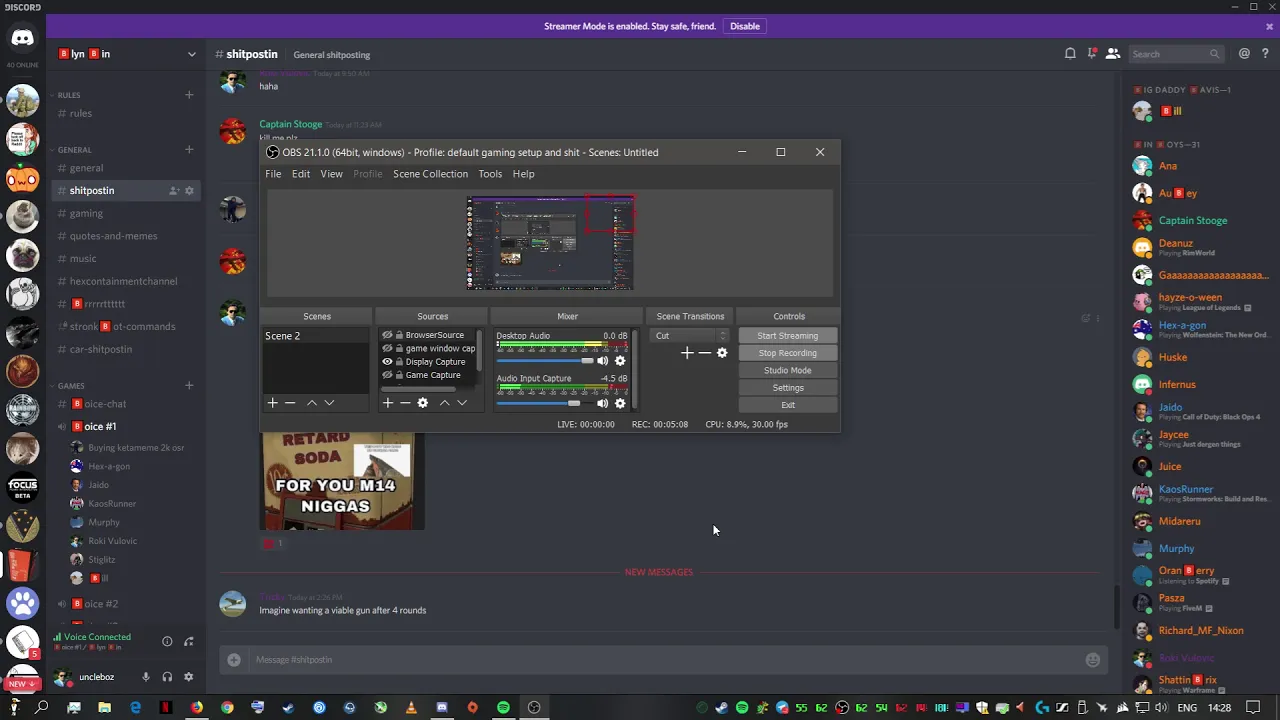Create a channel in the GAMES category
The image size is (1280, 720).
(x=189, y=385)
